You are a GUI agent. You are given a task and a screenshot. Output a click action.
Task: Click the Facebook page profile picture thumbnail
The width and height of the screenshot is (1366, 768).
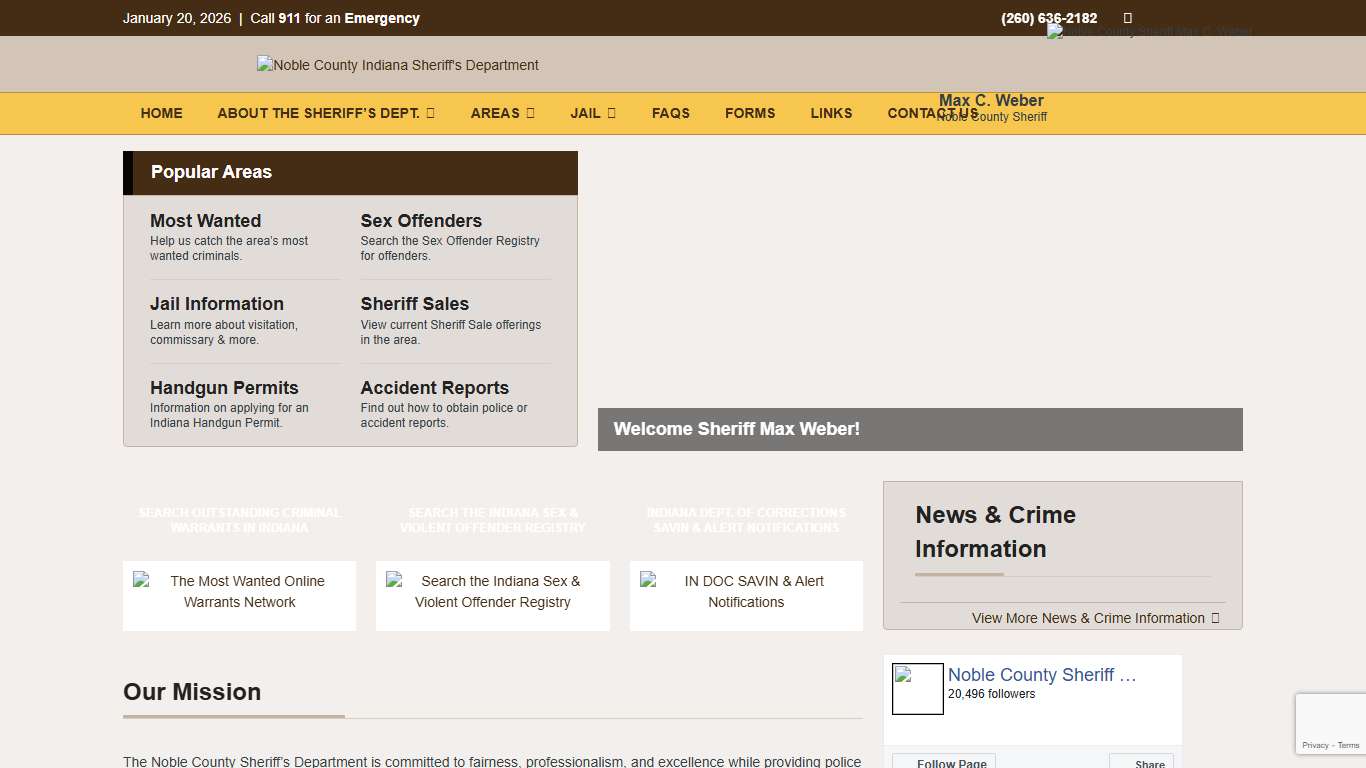(917, 688)
